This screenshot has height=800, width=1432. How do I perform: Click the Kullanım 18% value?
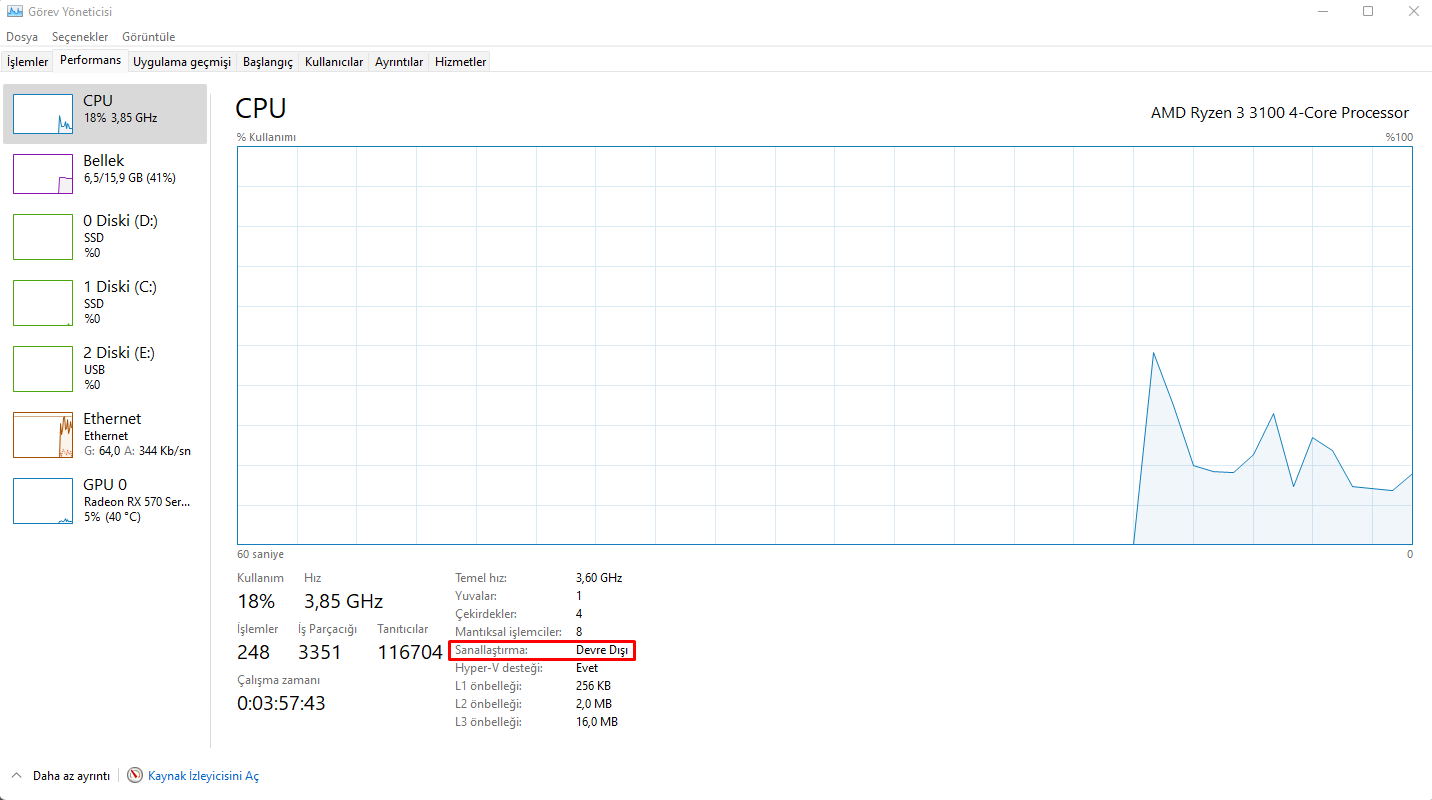tap(256, 601)
